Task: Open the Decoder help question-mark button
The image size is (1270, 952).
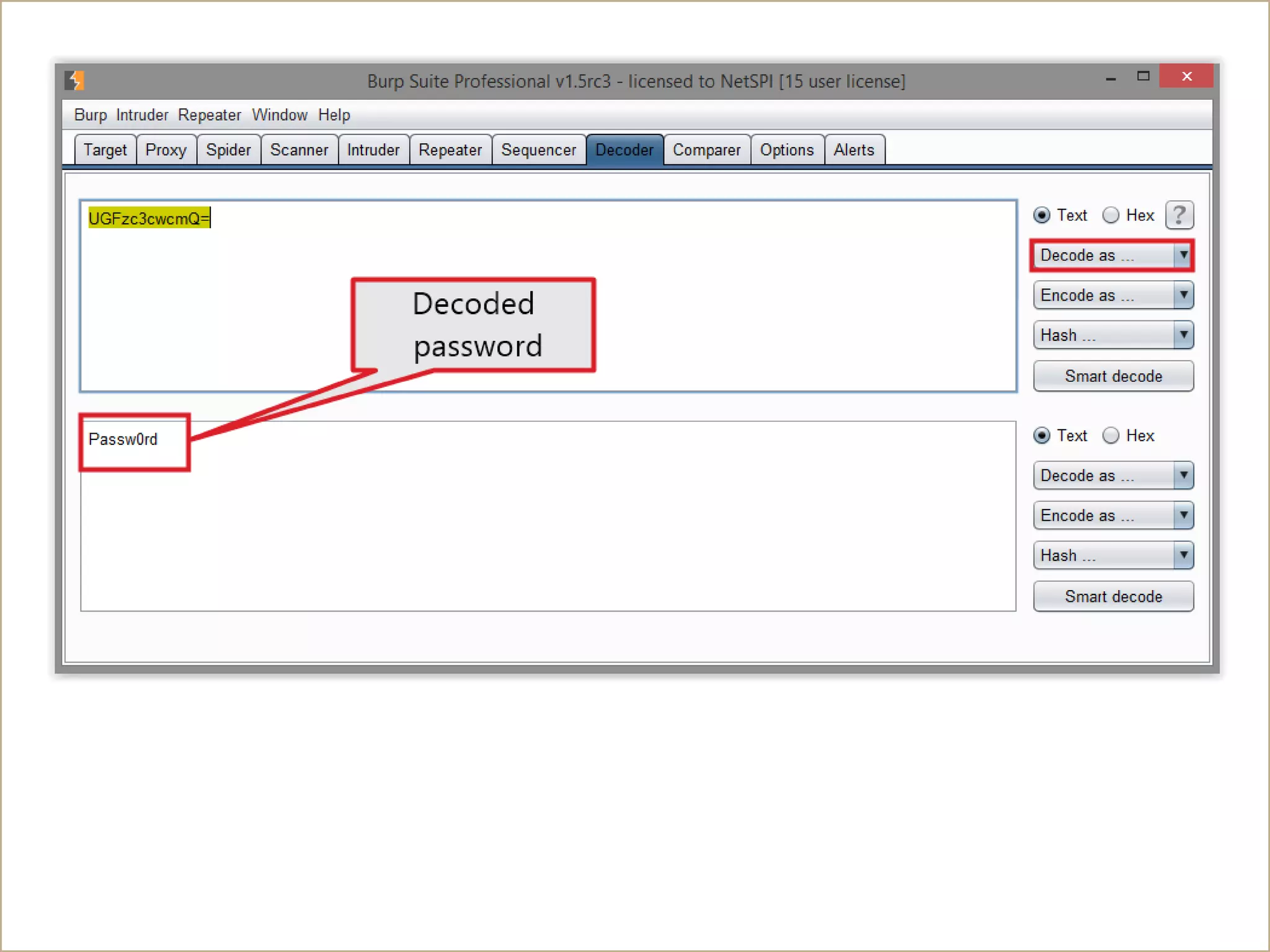Action: click(x=1179, y=215)
